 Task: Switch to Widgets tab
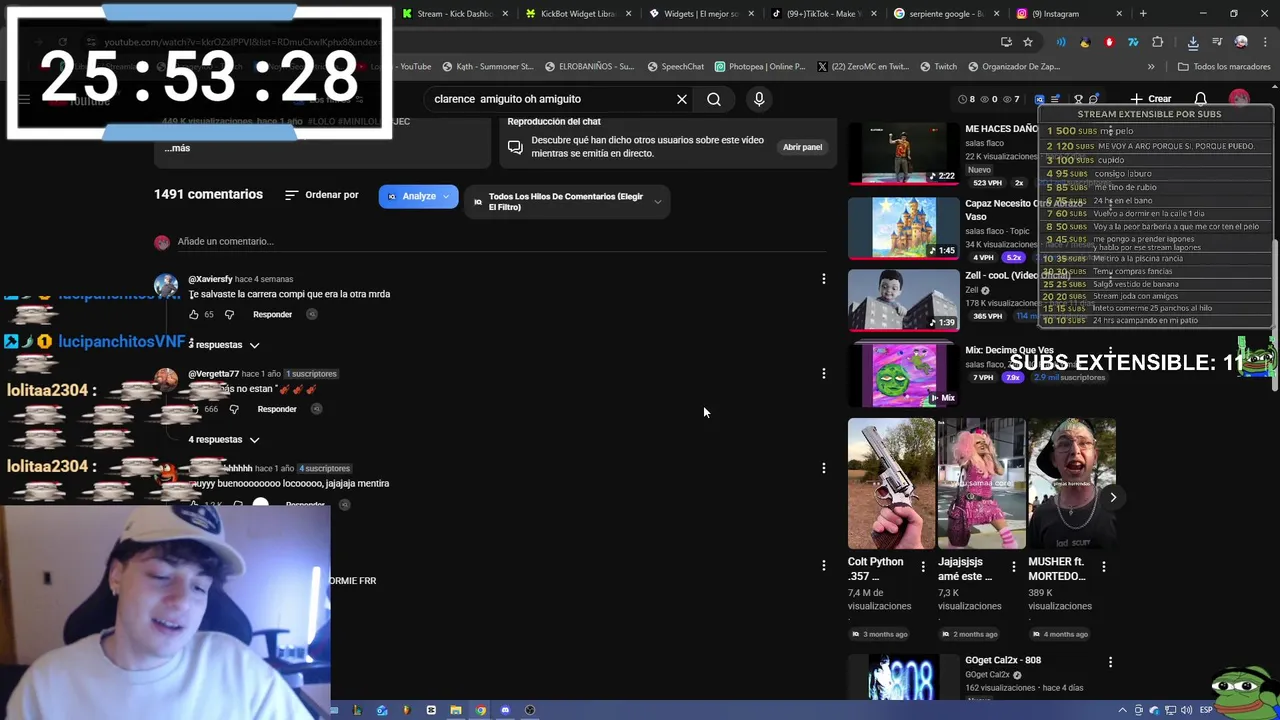700,14
